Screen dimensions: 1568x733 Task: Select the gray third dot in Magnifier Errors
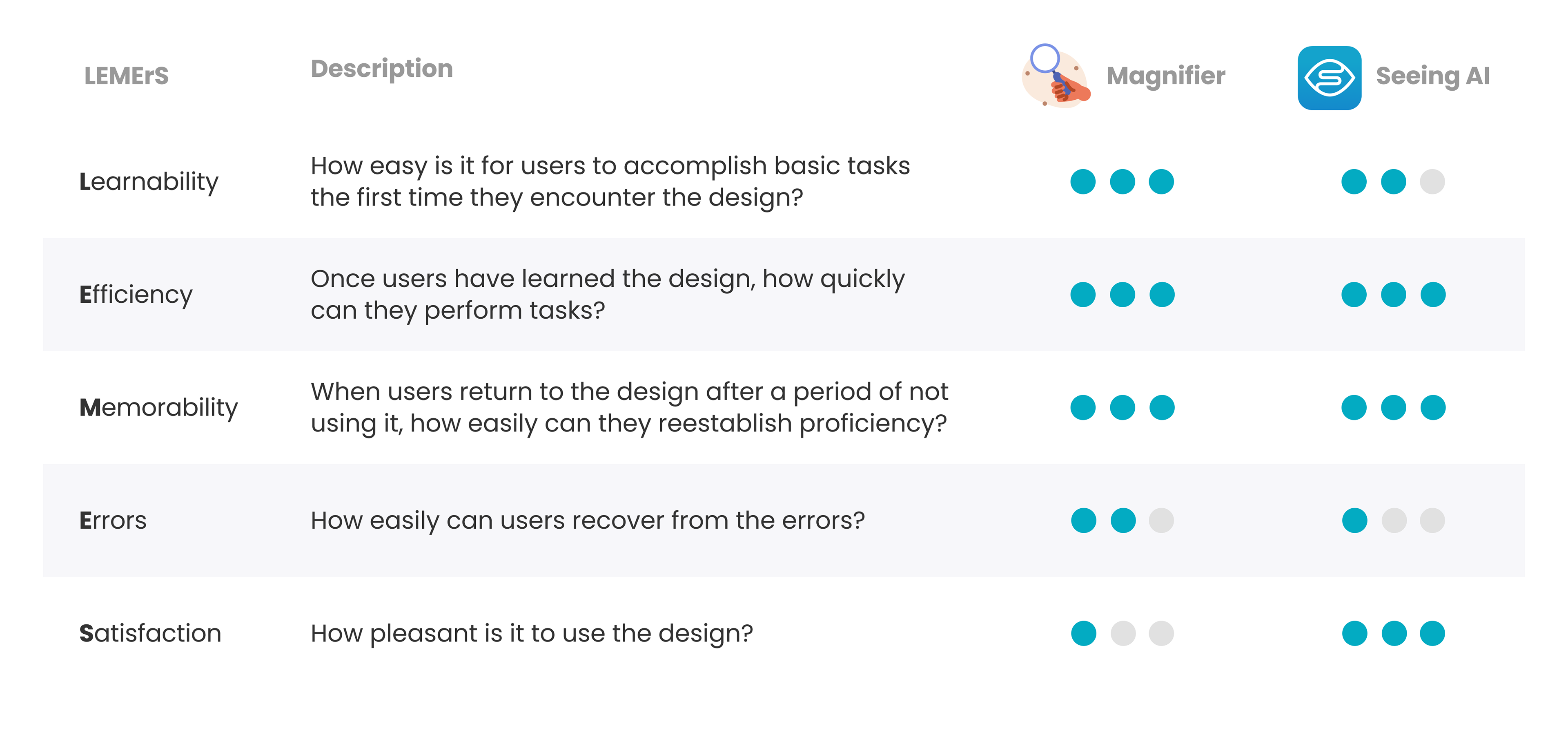[1161, 521]
